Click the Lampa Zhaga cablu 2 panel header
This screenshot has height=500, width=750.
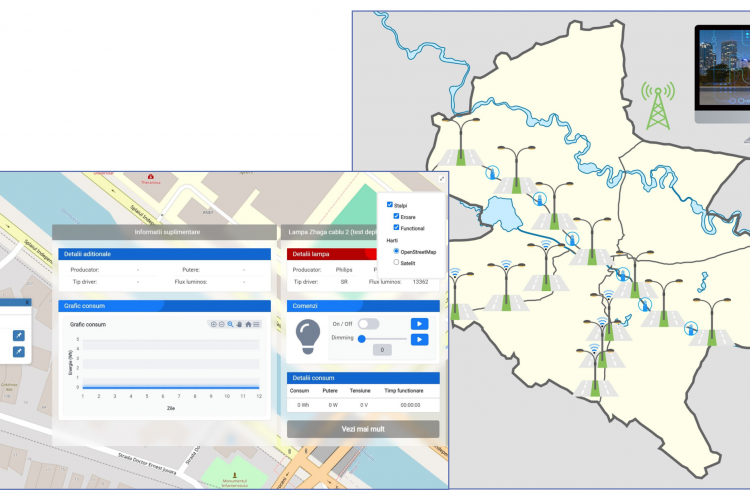(x=329, y=232)
